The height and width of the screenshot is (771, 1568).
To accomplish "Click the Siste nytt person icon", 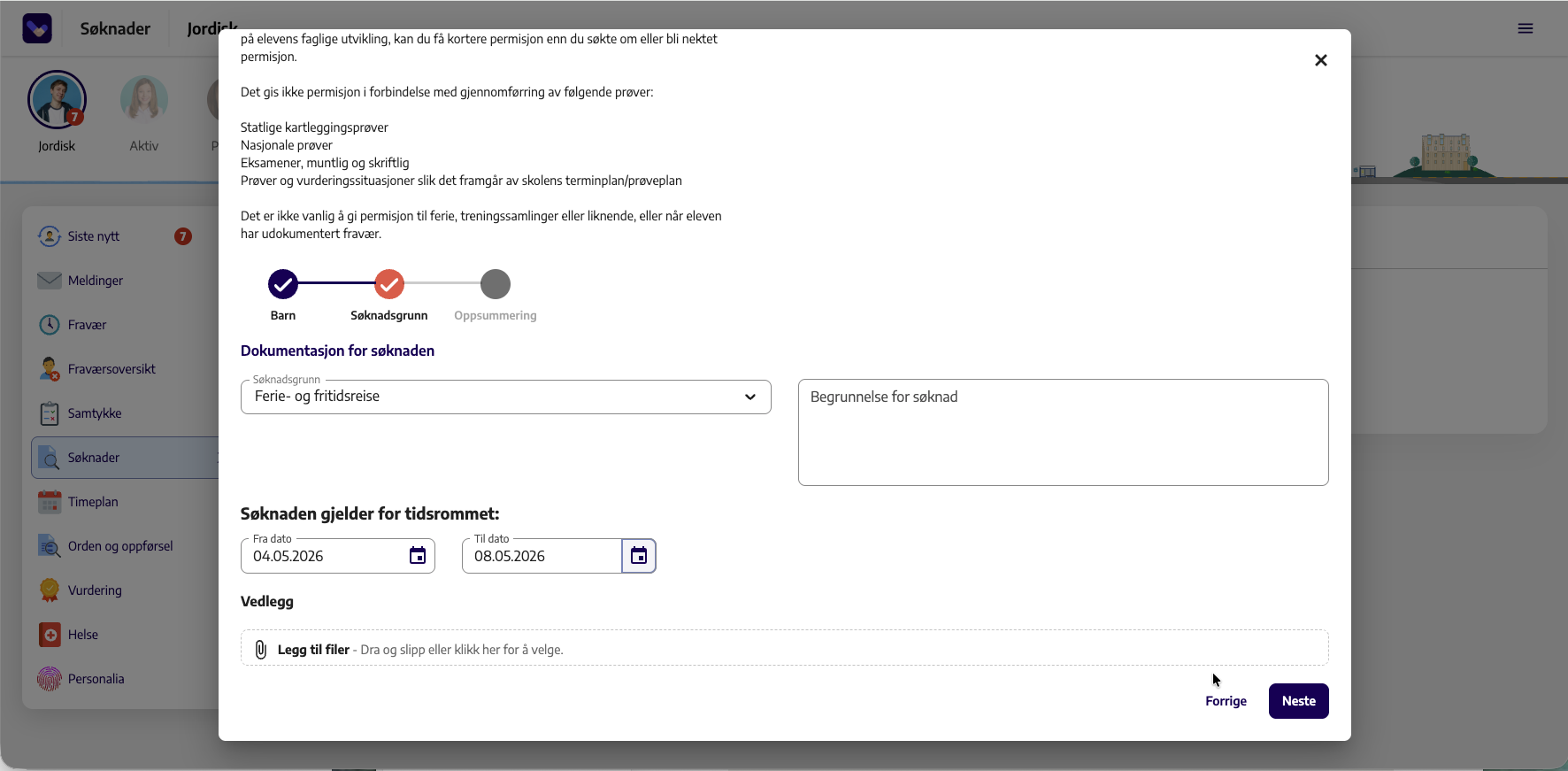I will (50, 236).
